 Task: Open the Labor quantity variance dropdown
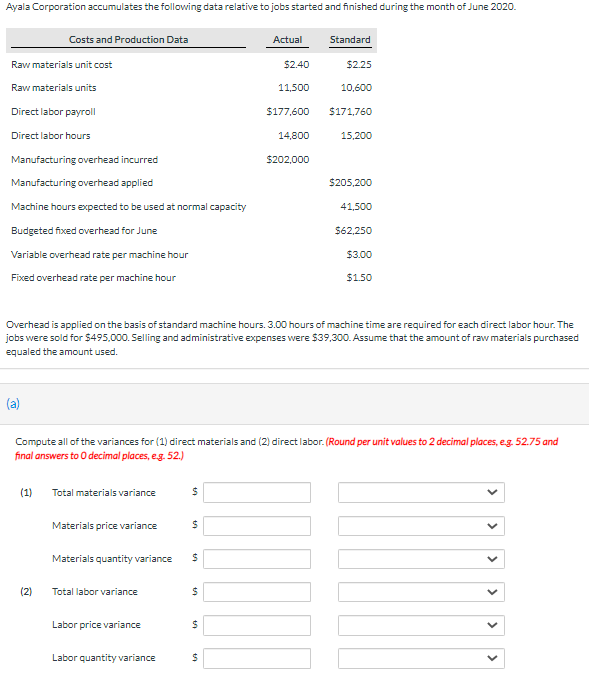click(421, 658)
